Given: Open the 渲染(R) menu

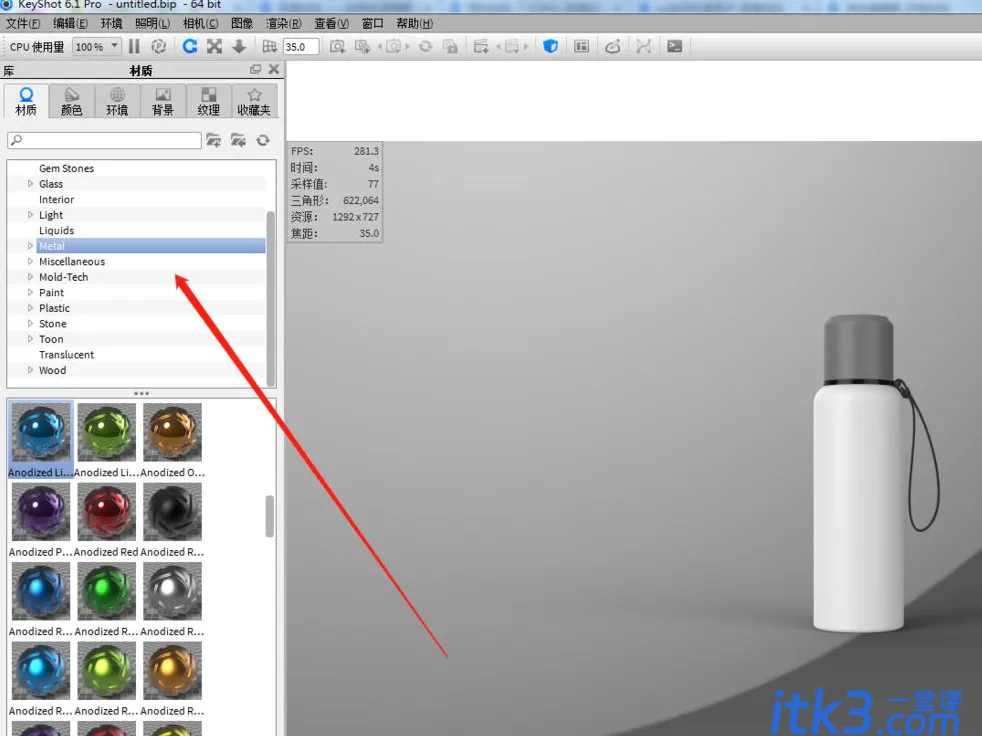Looking at the screenshot, I should pyautogui.click(x=283, y=24).
